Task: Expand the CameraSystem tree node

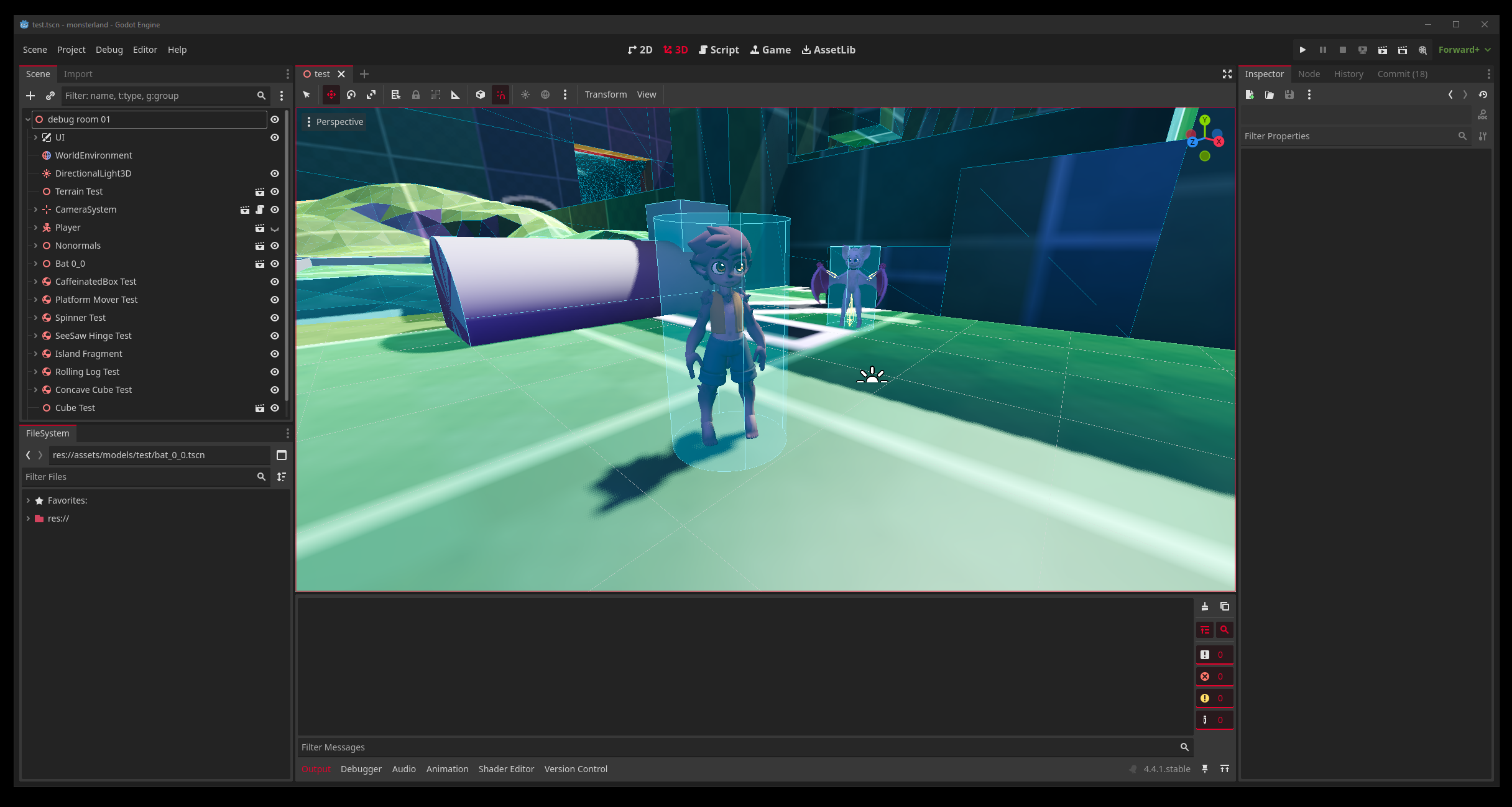Action: (x=35, y=210)
